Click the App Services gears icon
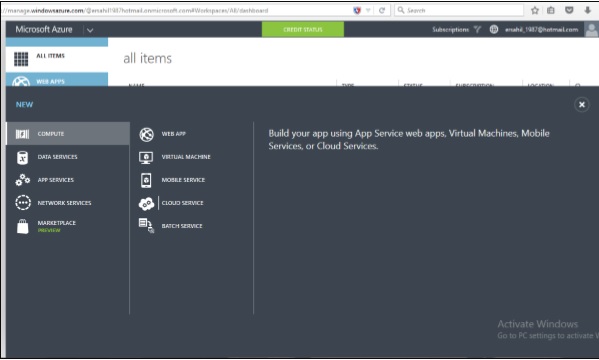Image resolution: width=599 pixels, height=360 pixels. coord(23,180)
